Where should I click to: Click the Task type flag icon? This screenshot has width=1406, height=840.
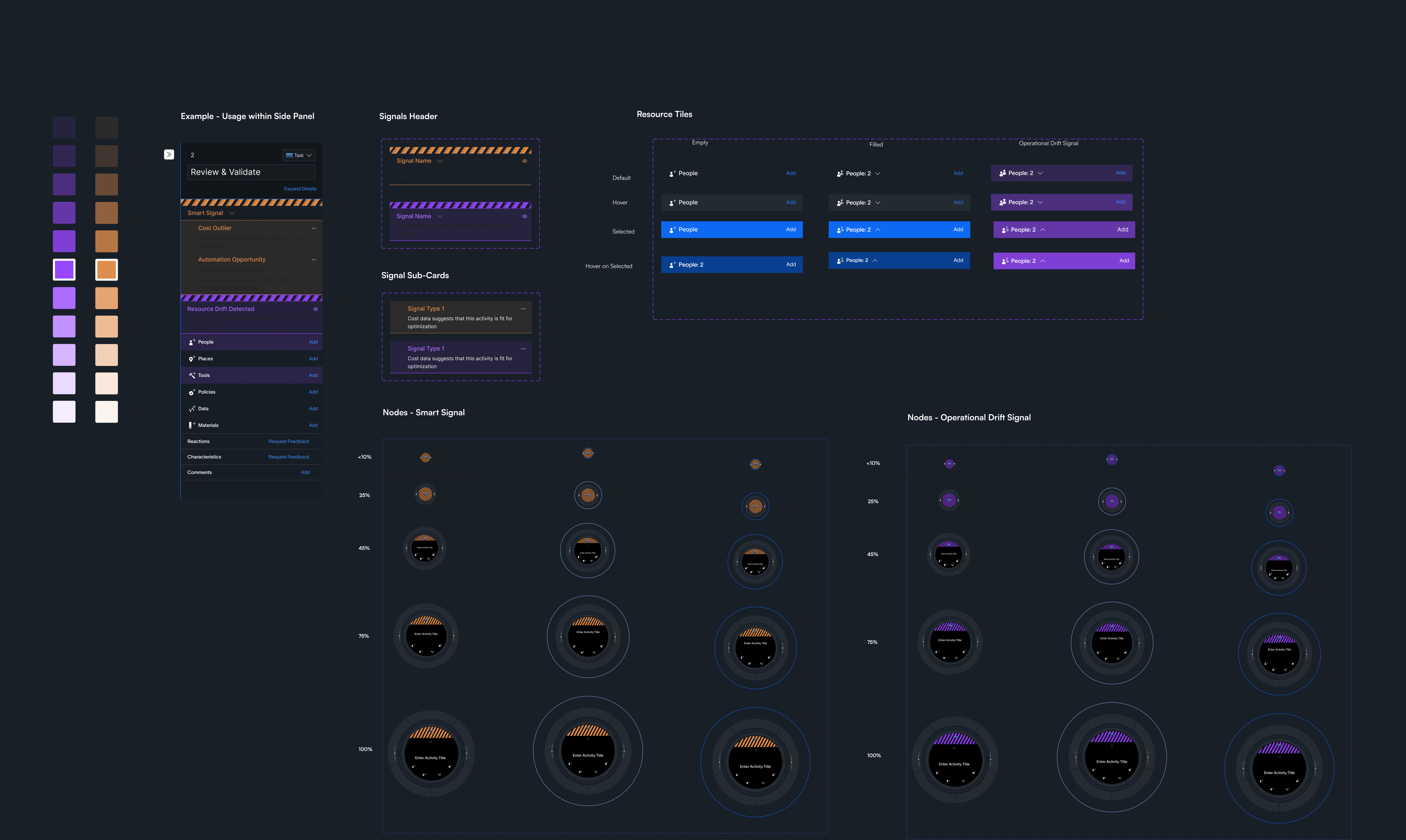(289, 155)
